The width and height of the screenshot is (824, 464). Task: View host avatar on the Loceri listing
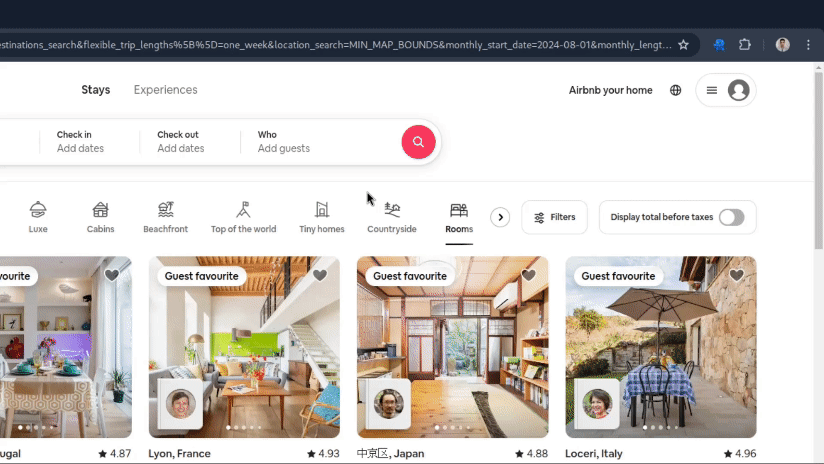598,404
